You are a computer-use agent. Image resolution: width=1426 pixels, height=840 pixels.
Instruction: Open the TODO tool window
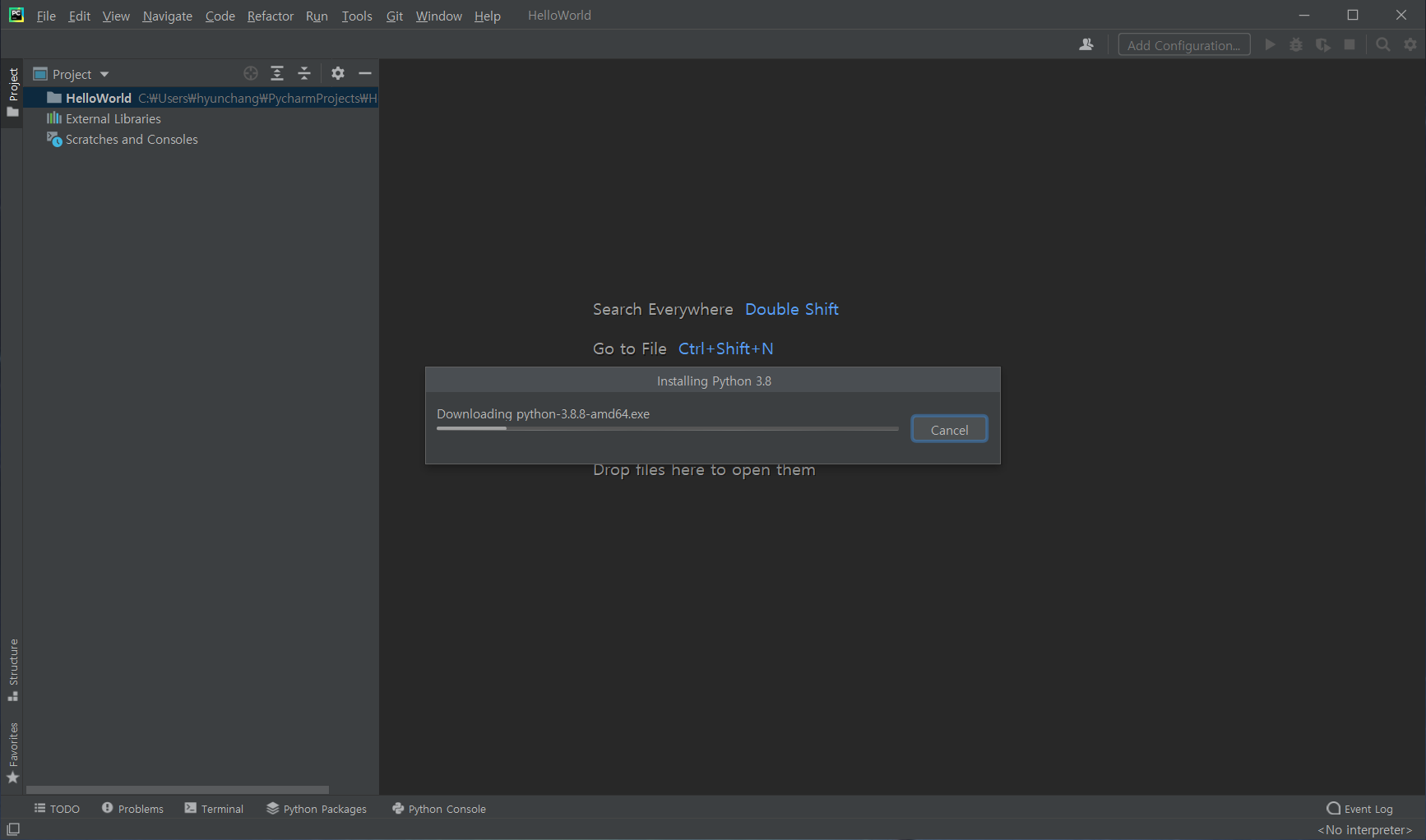click(x=57, y=809)
